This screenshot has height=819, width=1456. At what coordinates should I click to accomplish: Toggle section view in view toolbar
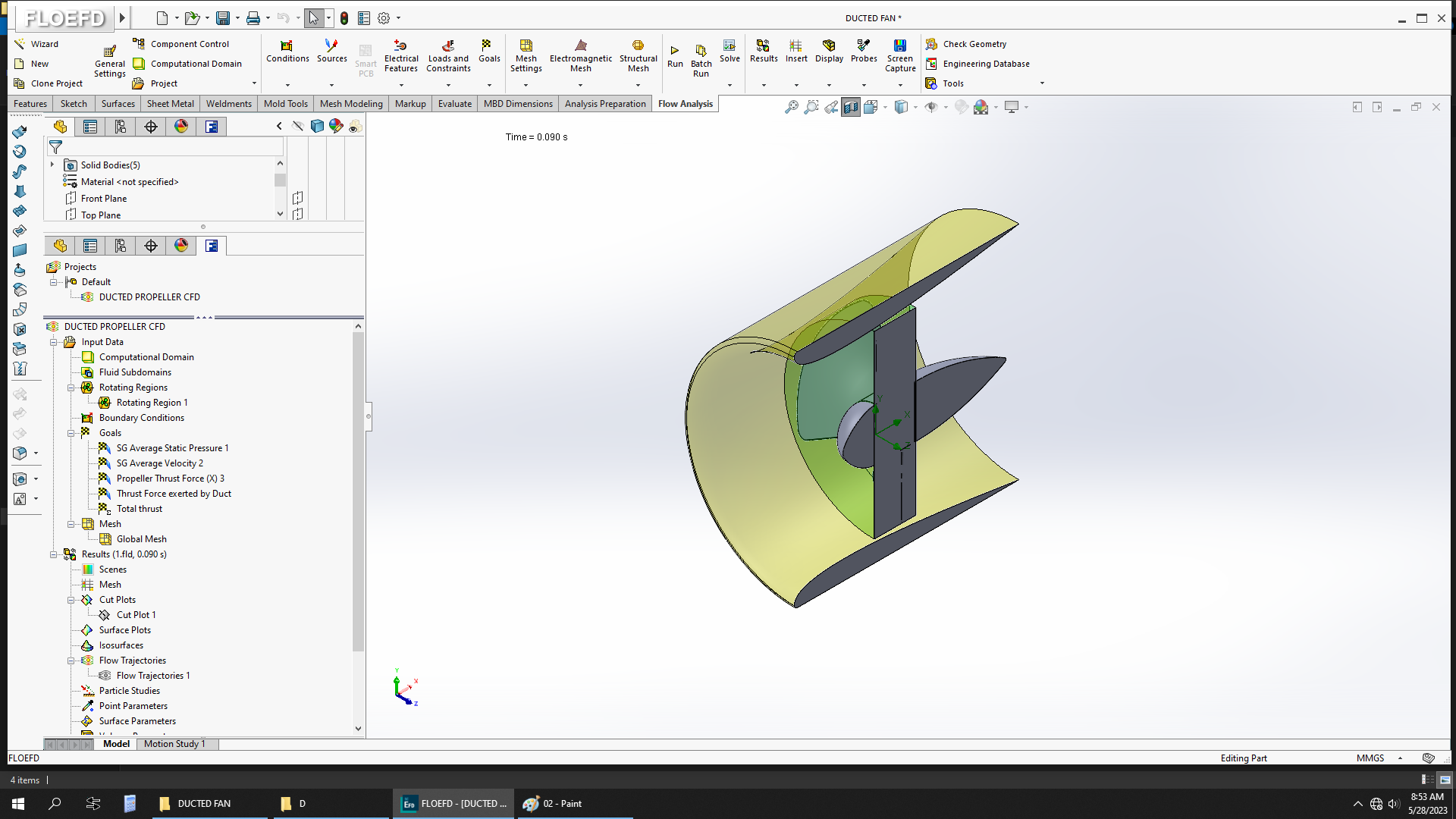pyautogui.click(x=851, y=107)
